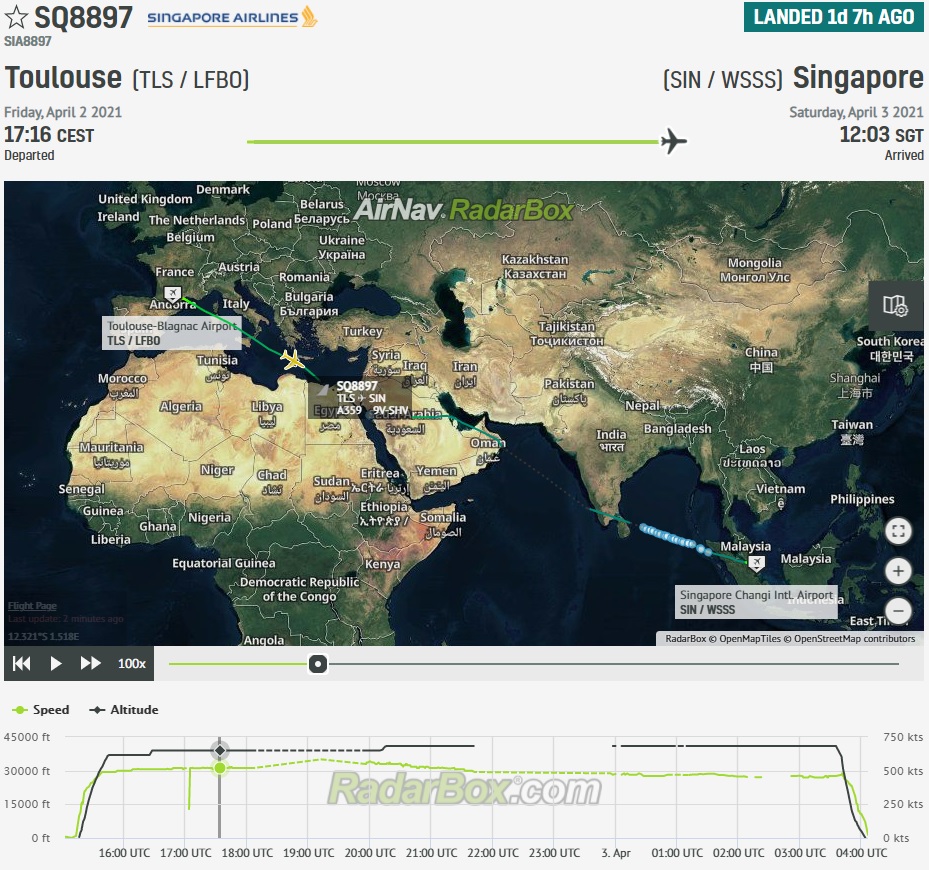Open the OpenStreetMap contributors link
The image size is (929, 870).
pyautogui.click(x=854, y=638)
